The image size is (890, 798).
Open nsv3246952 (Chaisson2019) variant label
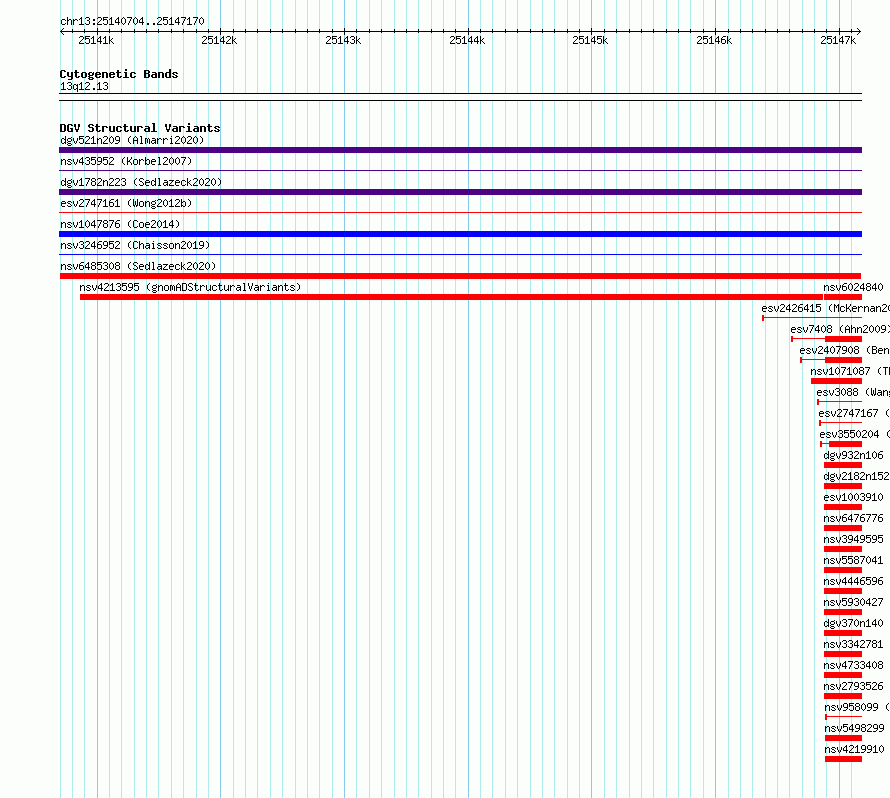pos(135,245)
